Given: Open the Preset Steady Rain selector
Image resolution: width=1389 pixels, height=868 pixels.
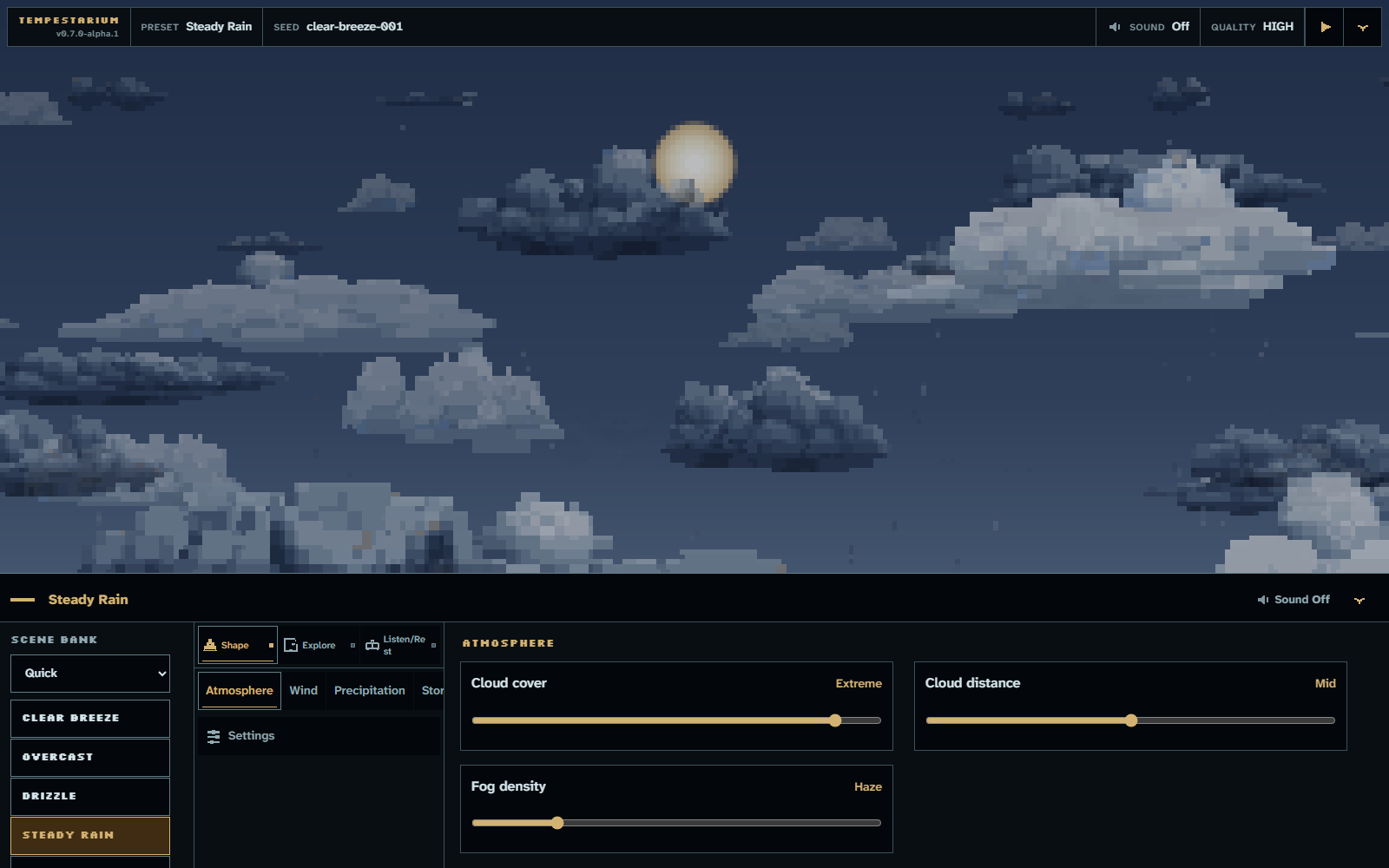Looking at the screenshot, I should click(197, 27).
